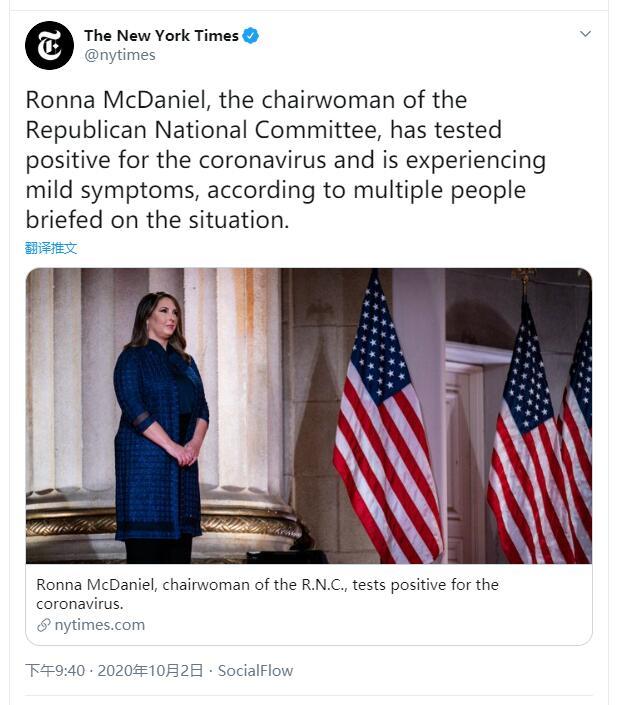
Task: Open the SocialFlow source link
Action: pos(255,670)
